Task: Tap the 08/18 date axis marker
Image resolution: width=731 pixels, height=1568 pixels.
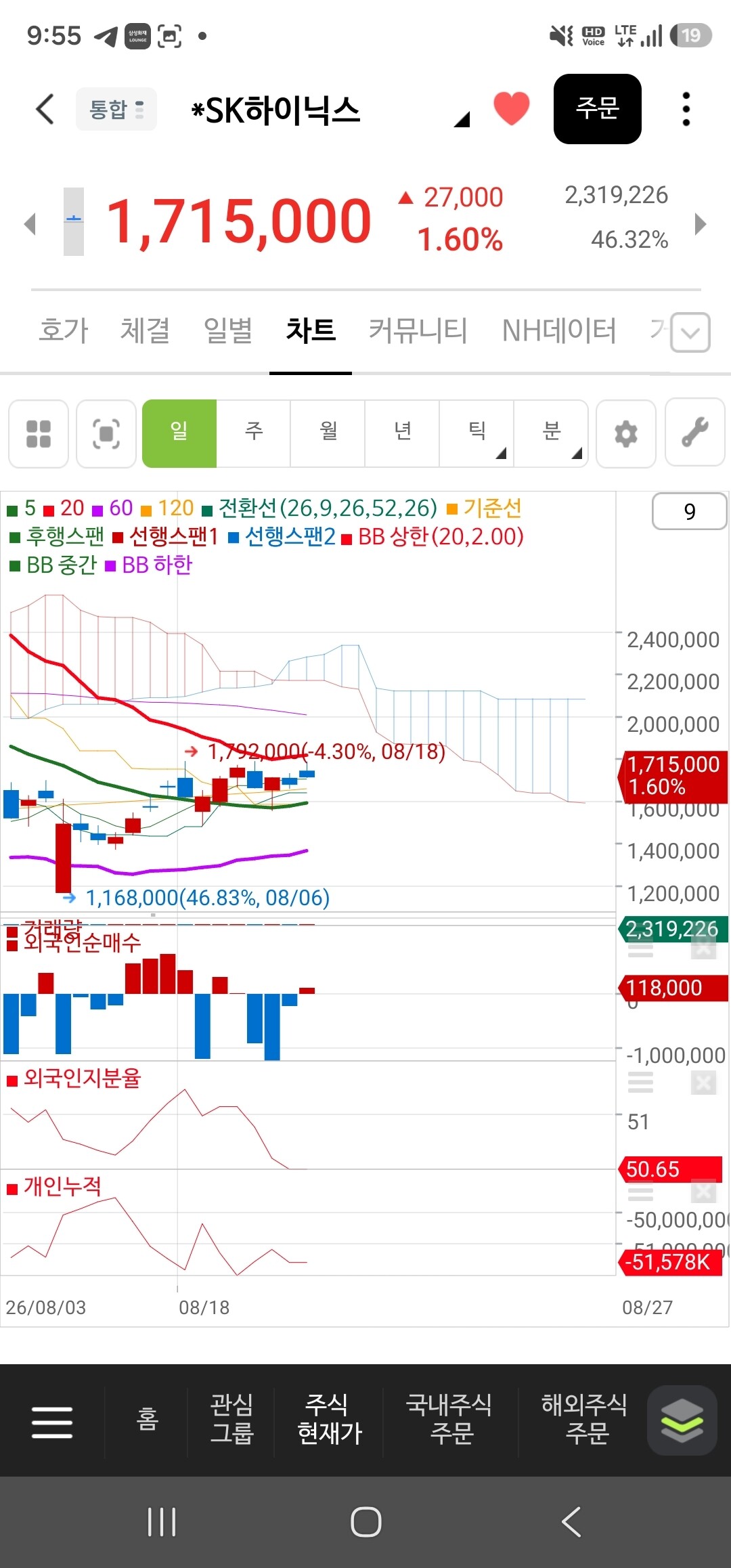Action: pos(204,1307)
